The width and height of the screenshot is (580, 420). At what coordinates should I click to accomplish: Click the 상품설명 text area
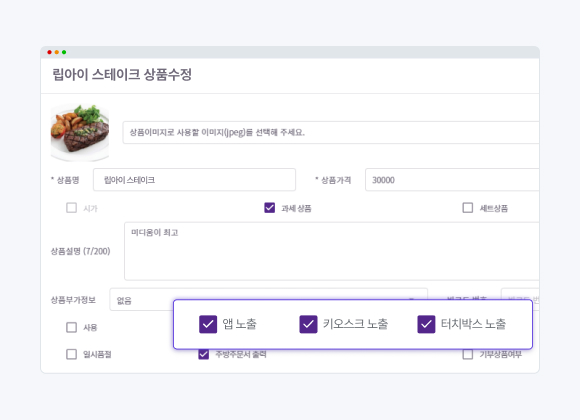tap(331, 251)
